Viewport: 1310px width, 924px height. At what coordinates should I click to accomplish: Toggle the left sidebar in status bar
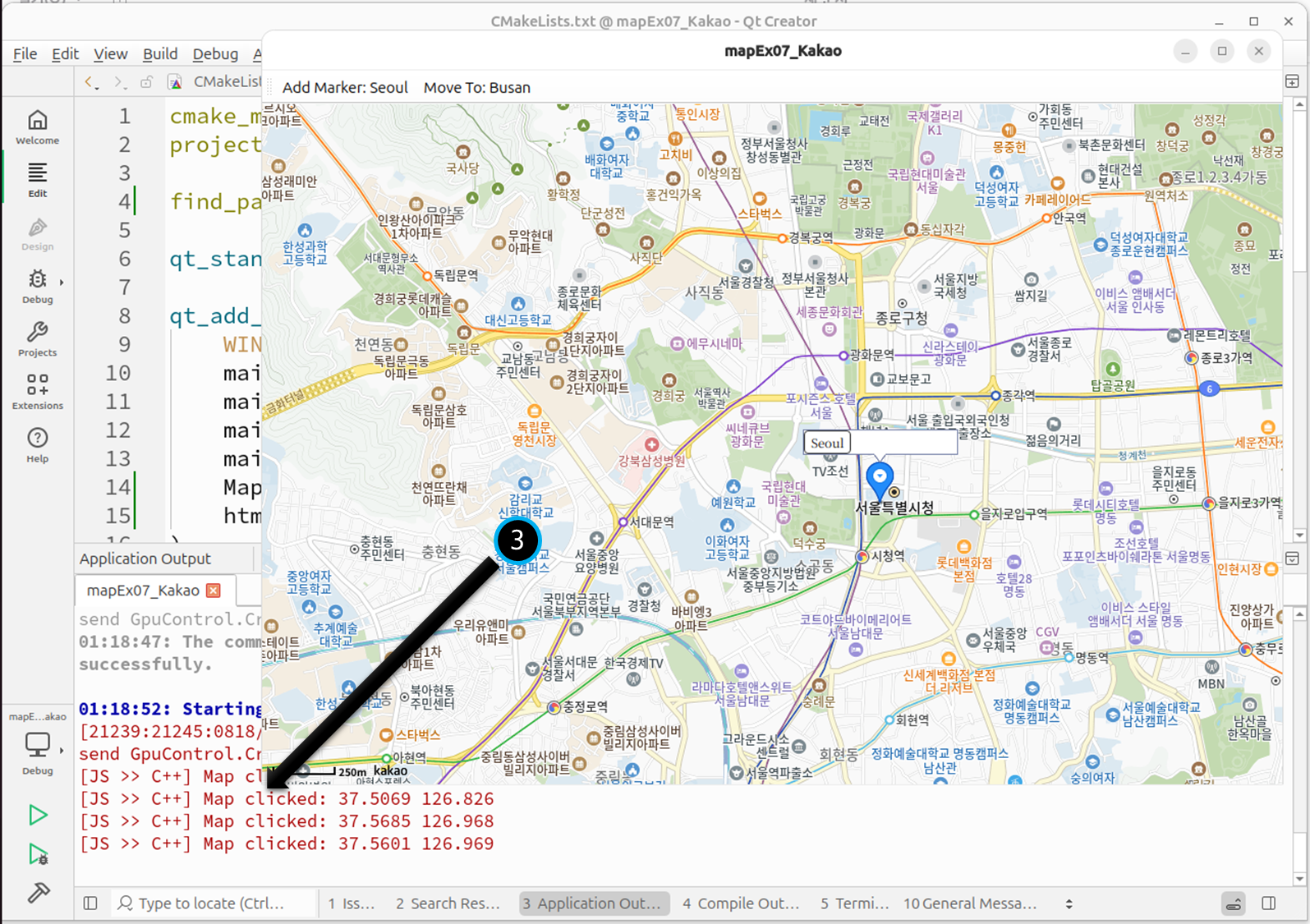(x=90, y=903)
